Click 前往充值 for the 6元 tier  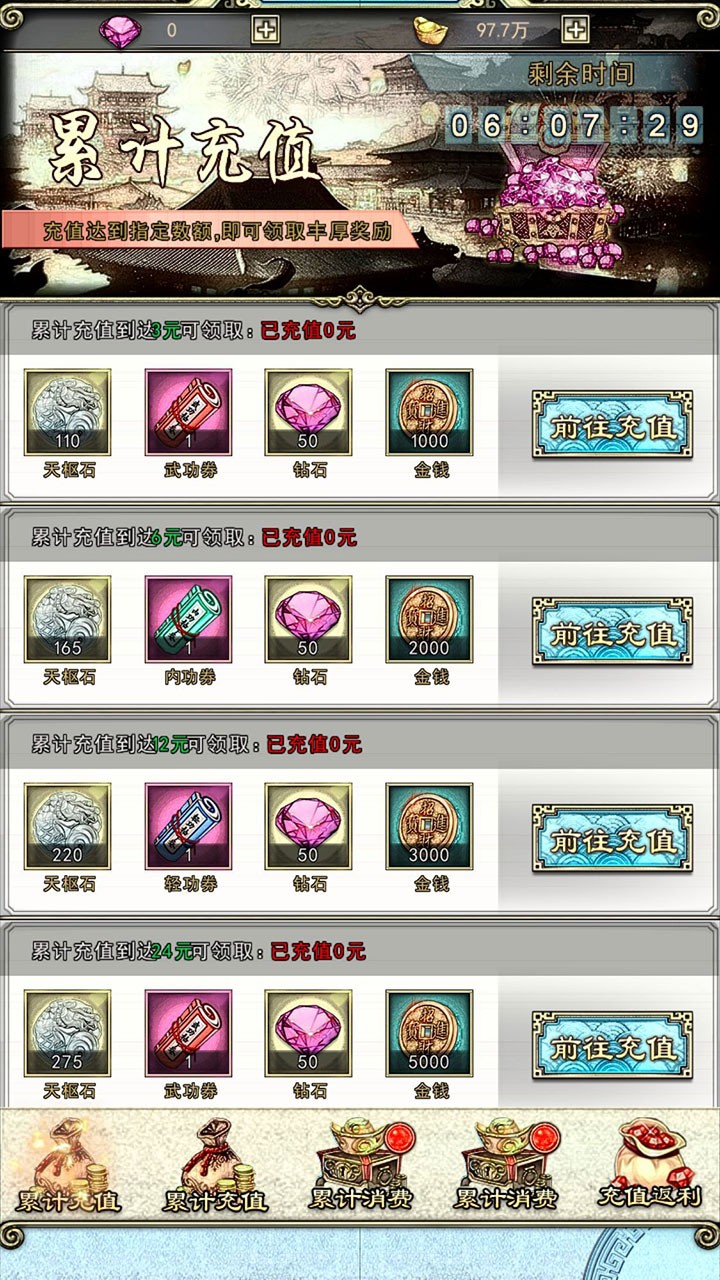[x=612, y=632]
